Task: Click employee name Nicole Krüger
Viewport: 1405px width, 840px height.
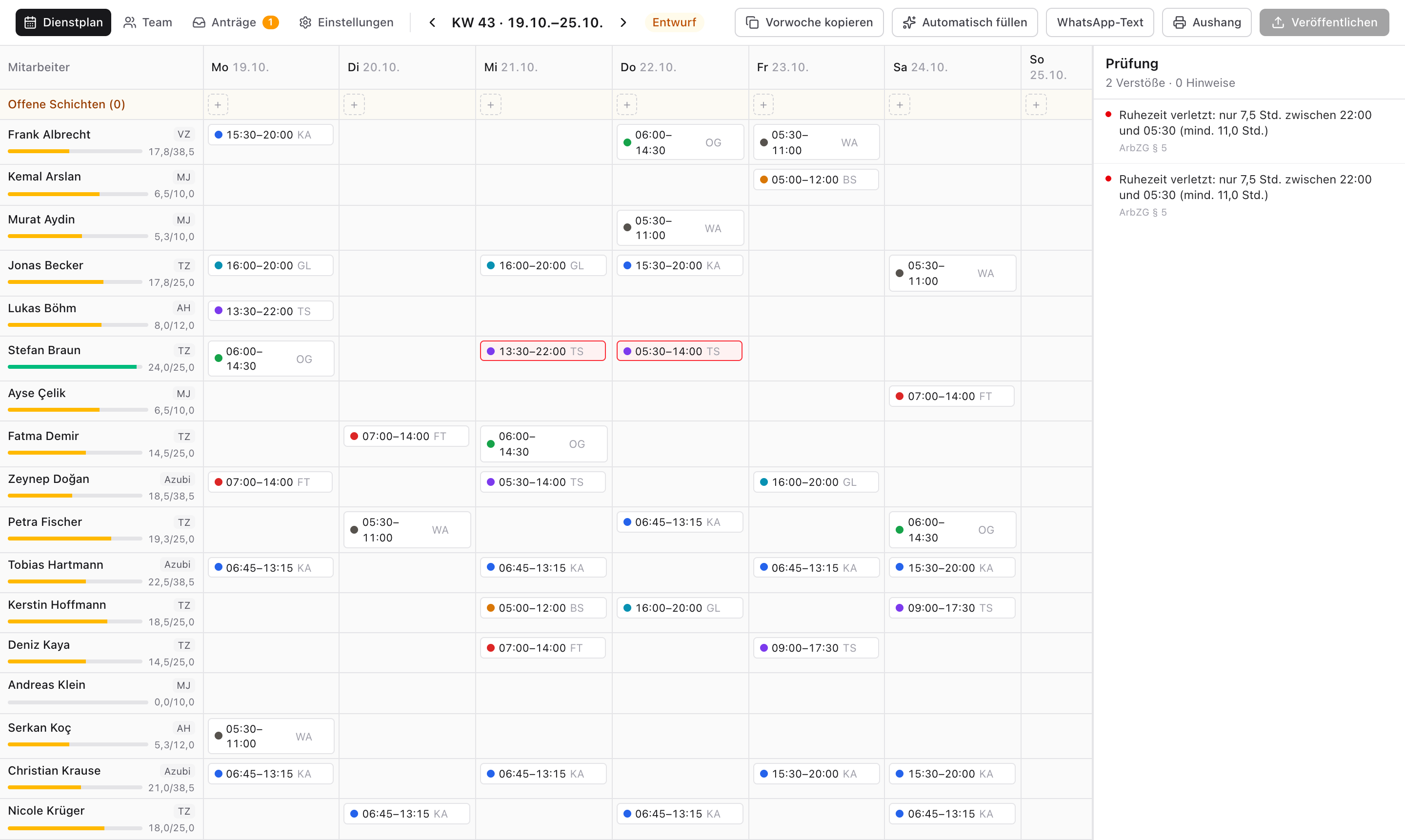Action: click(x=46, y=811)
